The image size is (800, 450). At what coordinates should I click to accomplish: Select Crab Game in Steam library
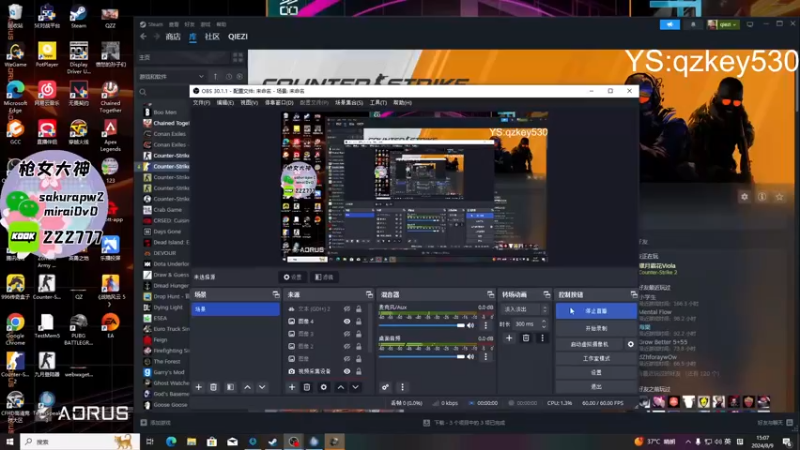click(x=167, y=210)
